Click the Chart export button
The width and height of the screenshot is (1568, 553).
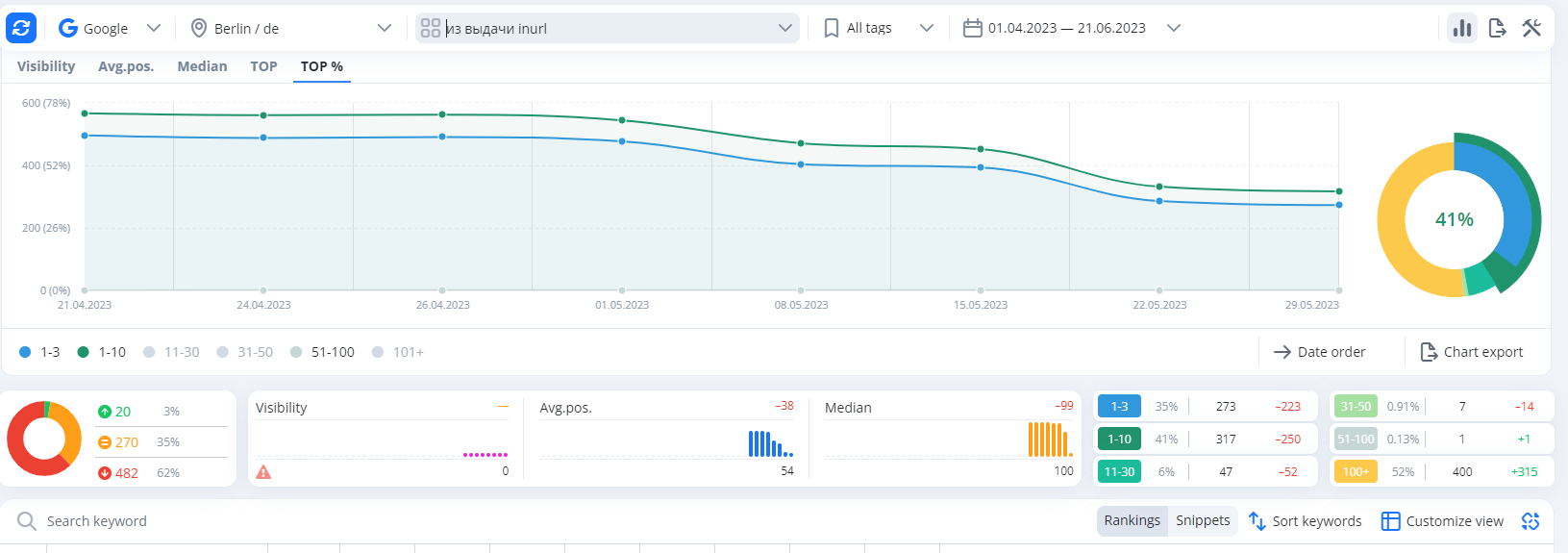tap(1472, 352)
